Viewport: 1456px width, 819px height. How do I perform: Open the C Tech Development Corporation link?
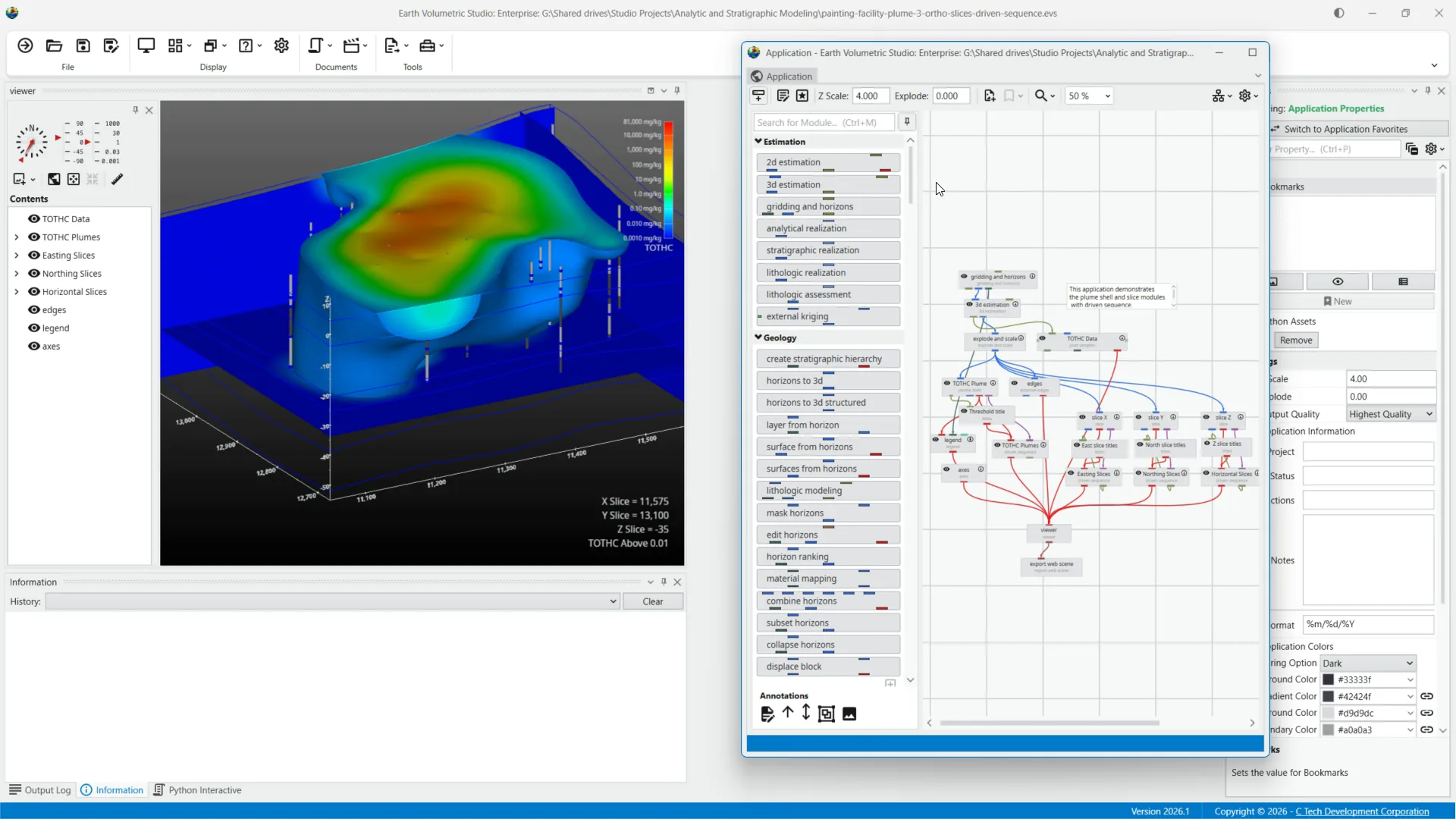point(1362,811)
